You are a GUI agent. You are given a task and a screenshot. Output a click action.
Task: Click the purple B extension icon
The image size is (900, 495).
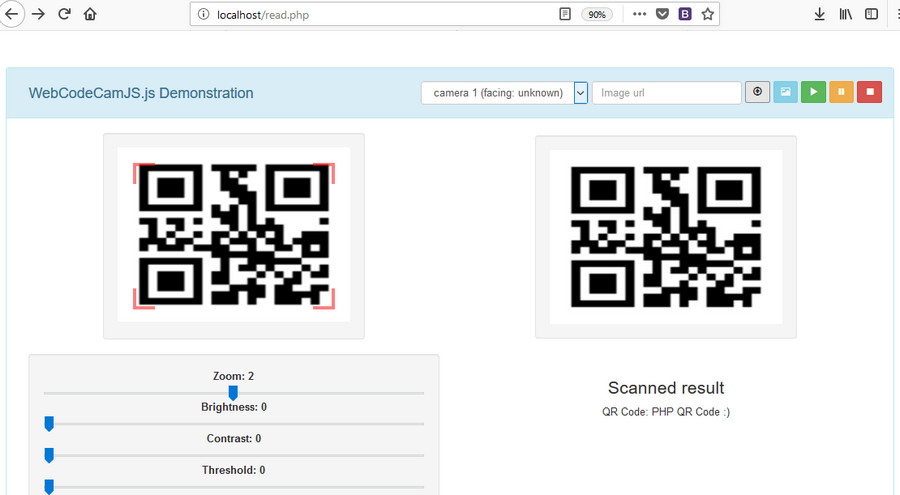(685, 14)
